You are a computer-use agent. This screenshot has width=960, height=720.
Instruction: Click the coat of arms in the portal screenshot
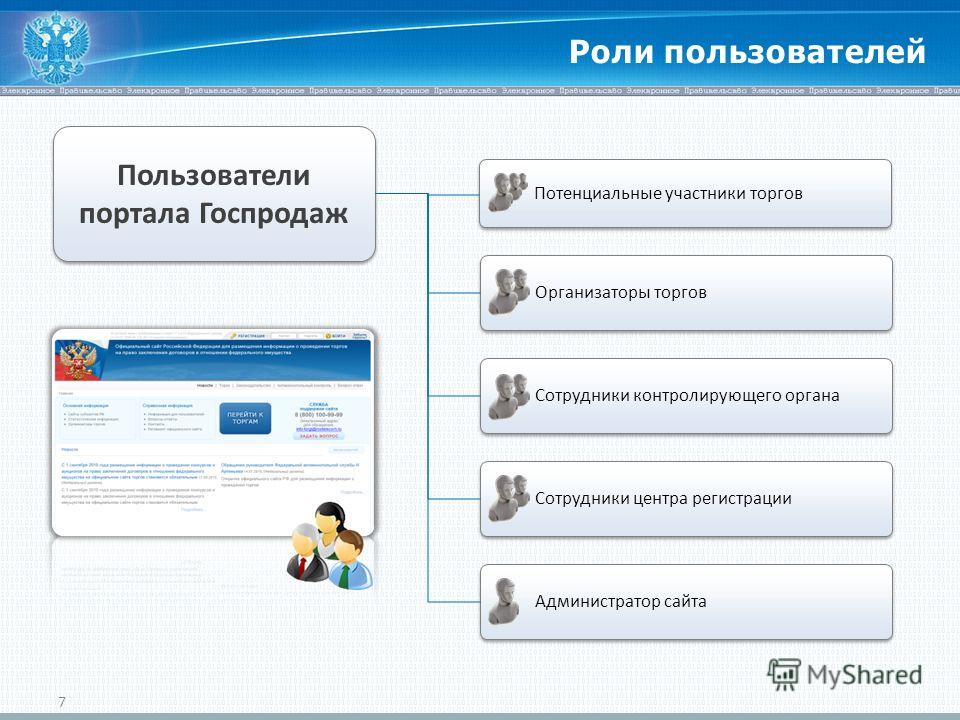(80, 361)
